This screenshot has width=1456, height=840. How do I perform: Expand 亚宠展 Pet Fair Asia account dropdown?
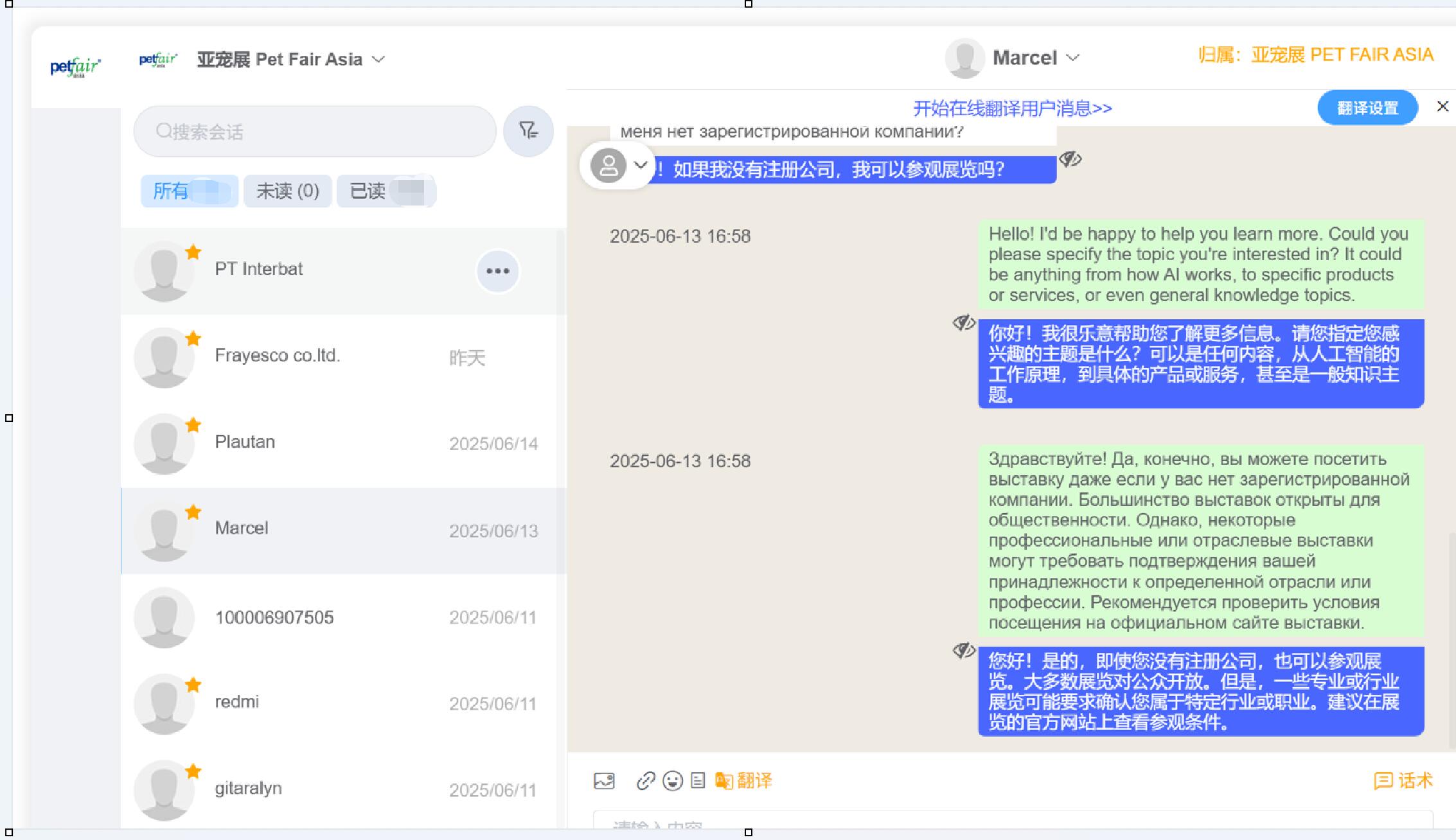[x=379, y=59]
